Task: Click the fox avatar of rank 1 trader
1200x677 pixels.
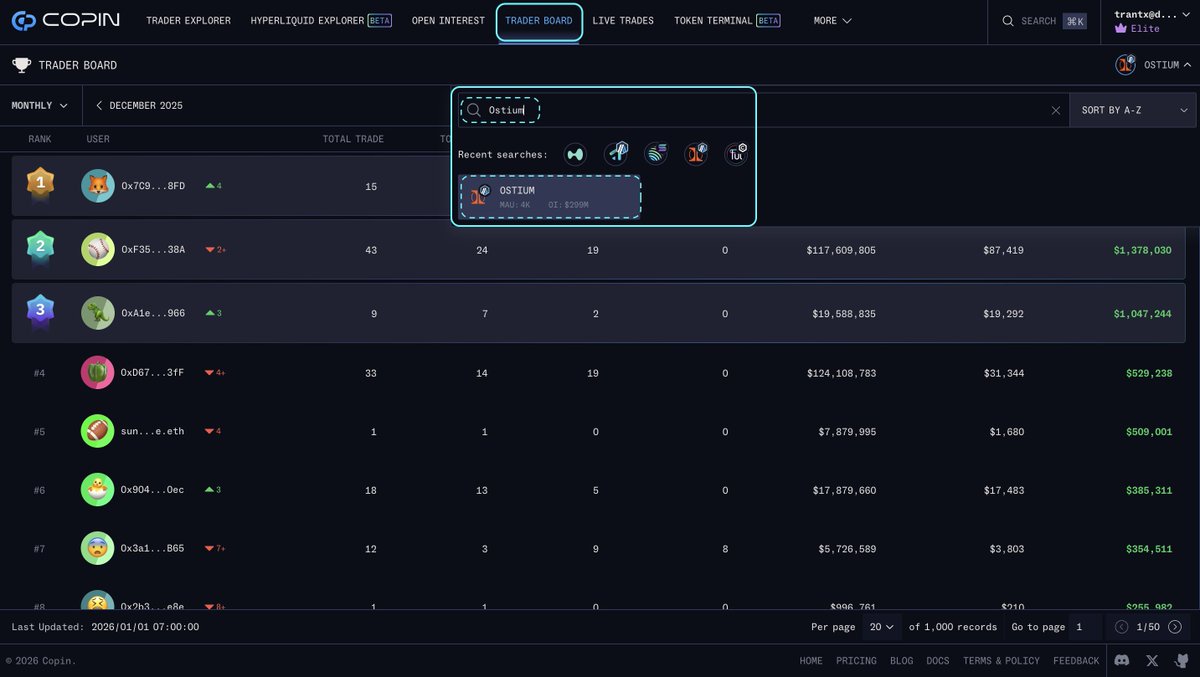Action: [98, 186]
